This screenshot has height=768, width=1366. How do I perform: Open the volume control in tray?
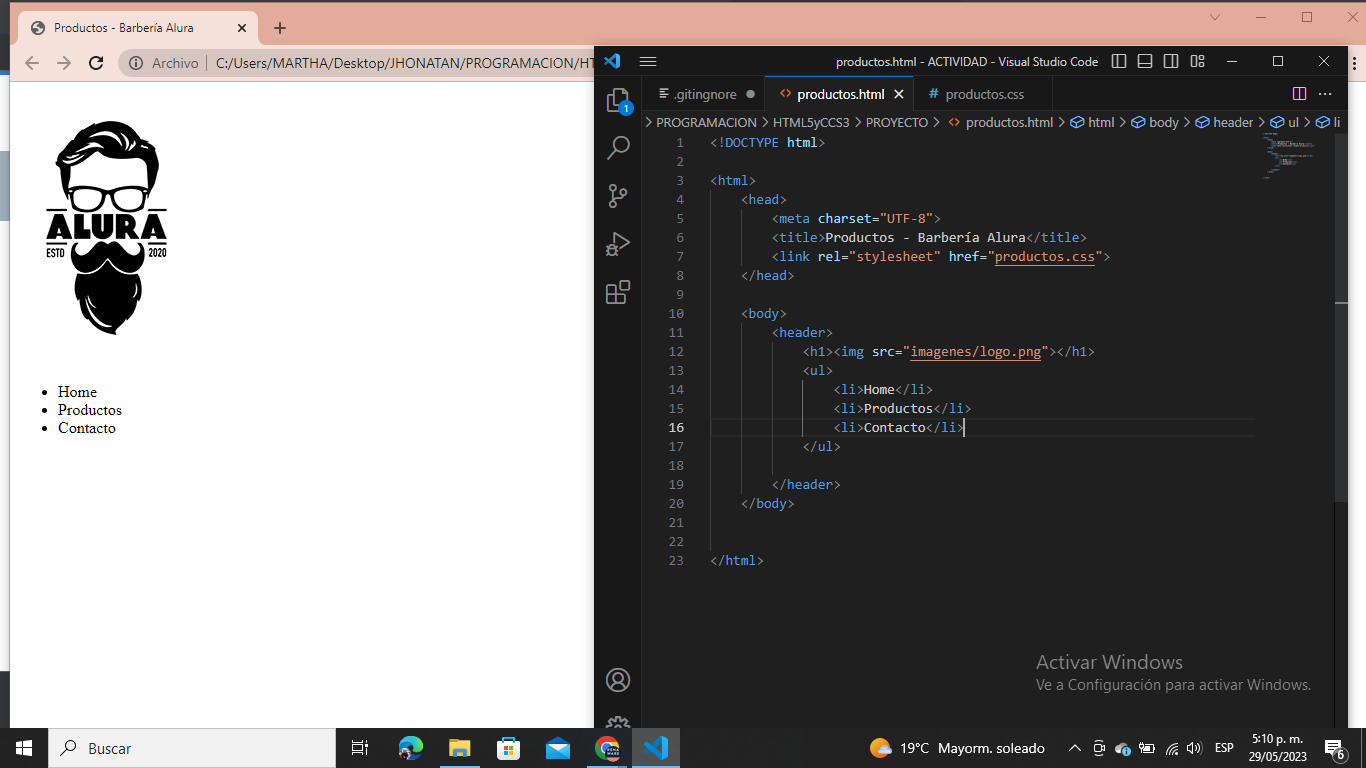tap(1194, 748)
